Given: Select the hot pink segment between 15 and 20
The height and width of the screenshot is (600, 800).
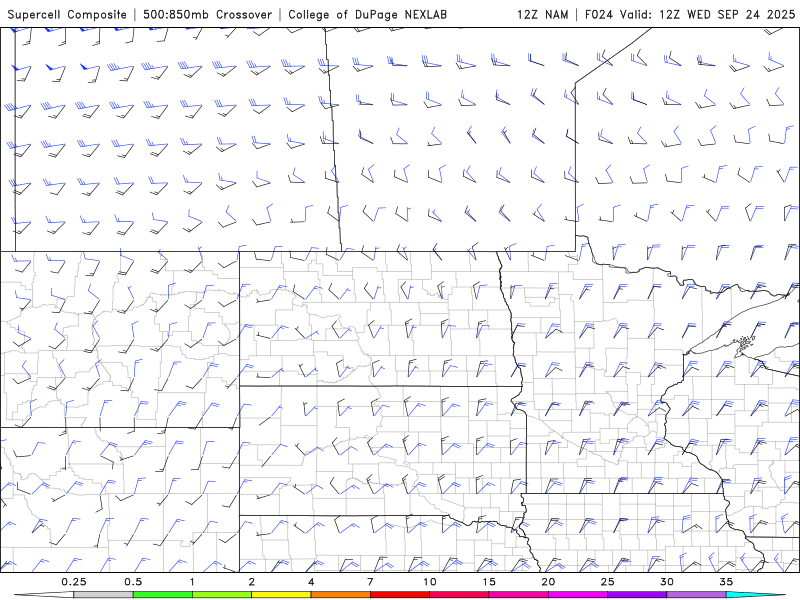Looking at the screenshot, I should [518, 595].
